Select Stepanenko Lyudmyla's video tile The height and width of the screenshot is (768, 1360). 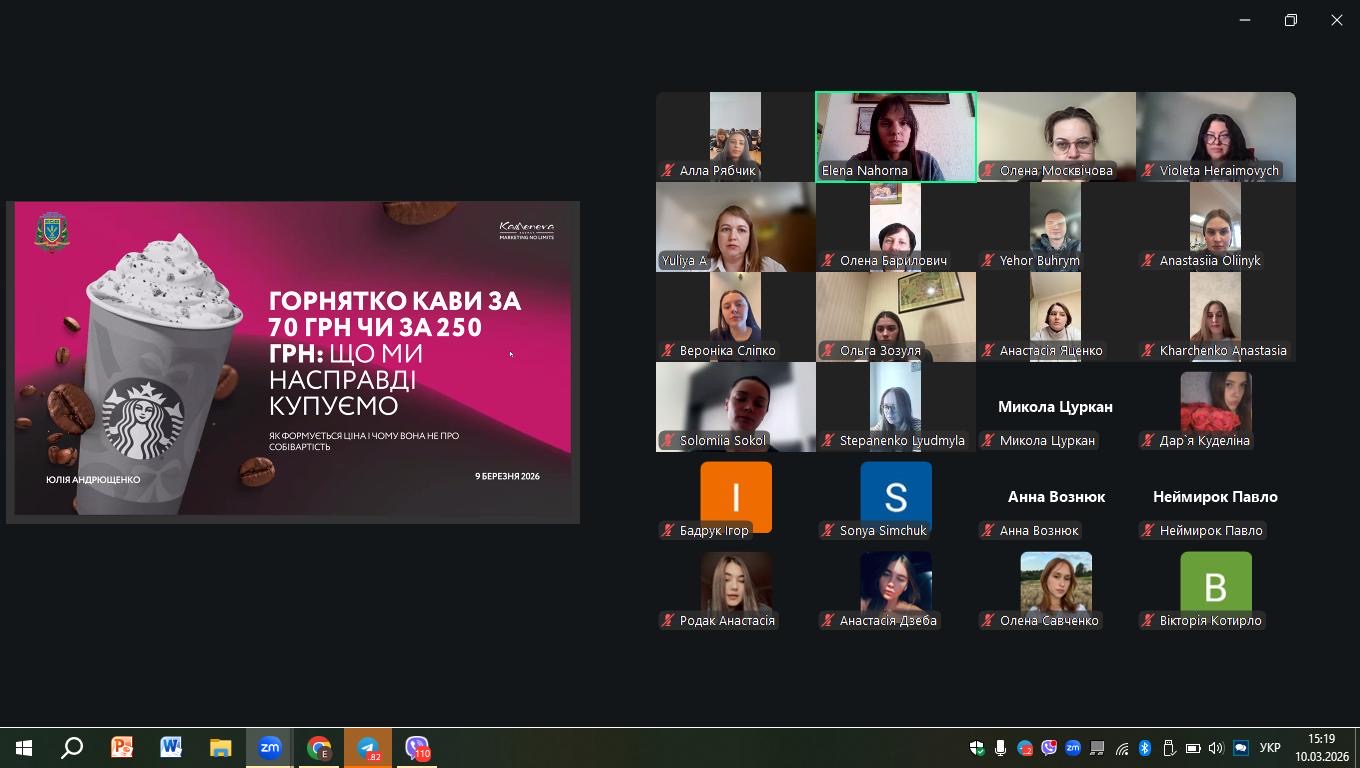896,407
